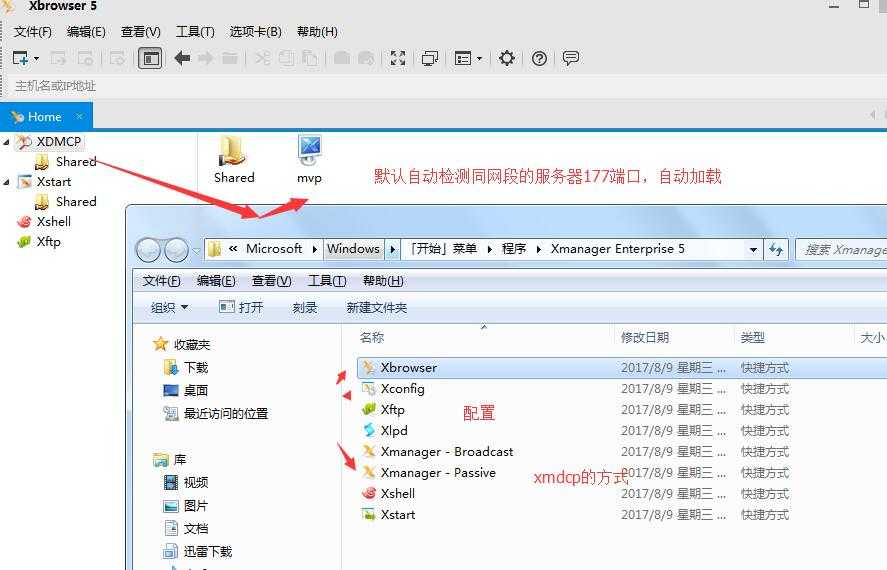Select Xshell in the tree
The width and height of the screenshot is (887, 570).
[54, 222]
